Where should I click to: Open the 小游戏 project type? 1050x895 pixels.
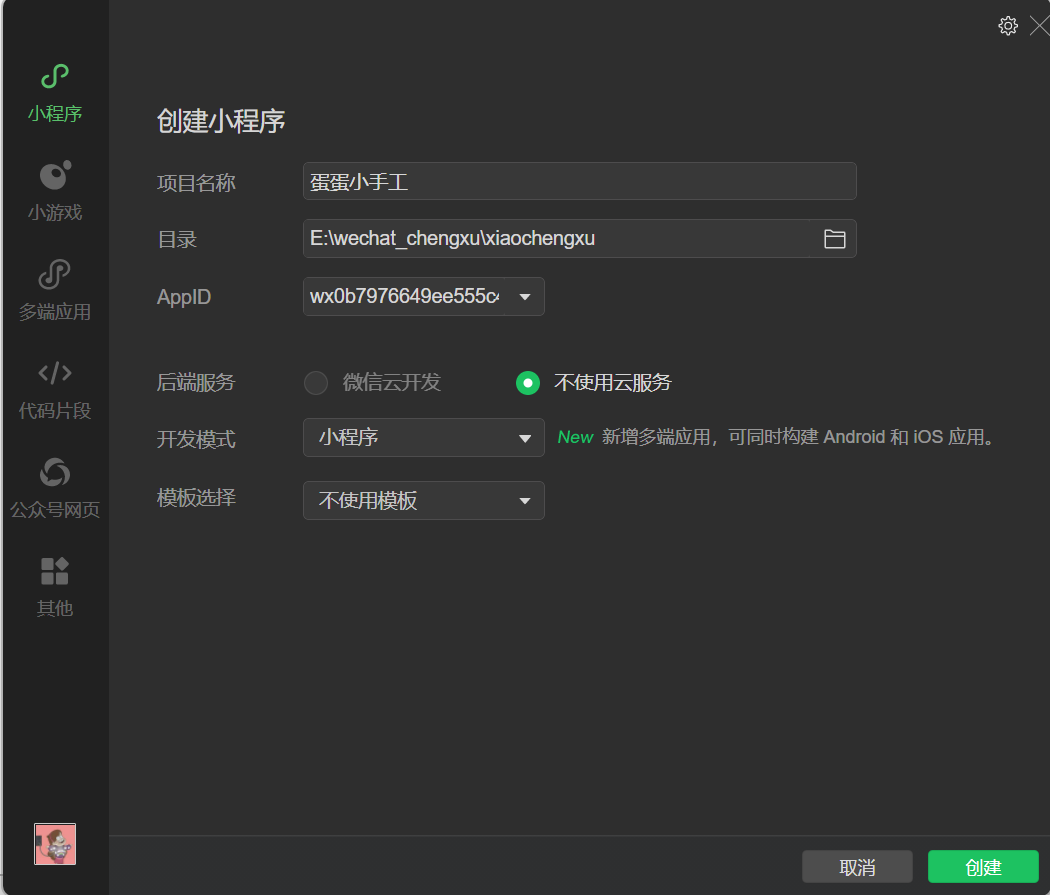click(55, 191)
